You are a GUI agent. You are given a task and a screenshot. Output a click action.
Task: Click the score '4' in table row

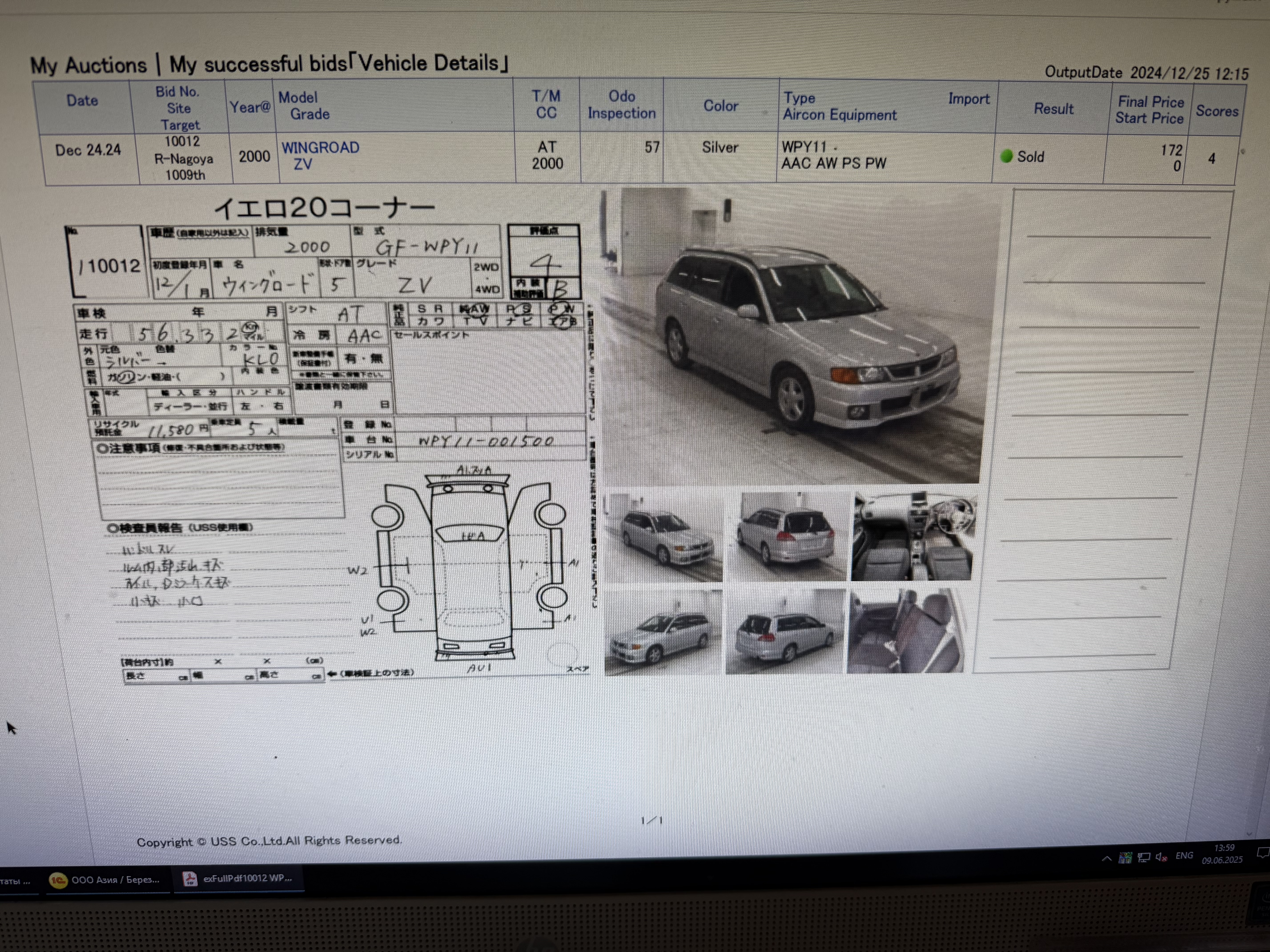pos(1212,158)
